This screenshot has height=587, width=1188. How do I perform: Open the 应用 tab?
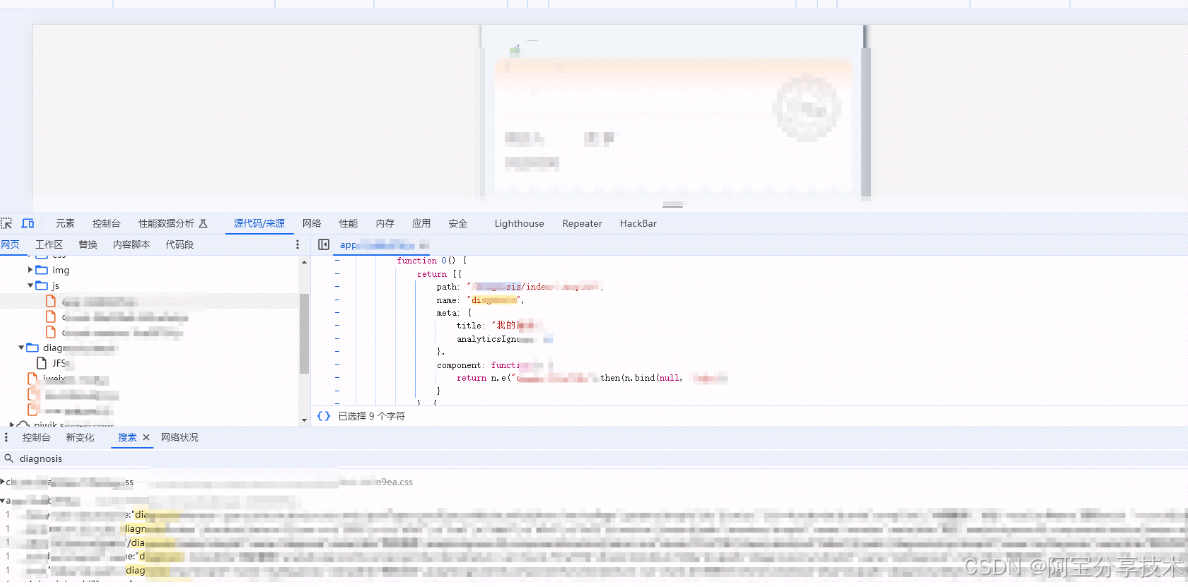(421, 223)
